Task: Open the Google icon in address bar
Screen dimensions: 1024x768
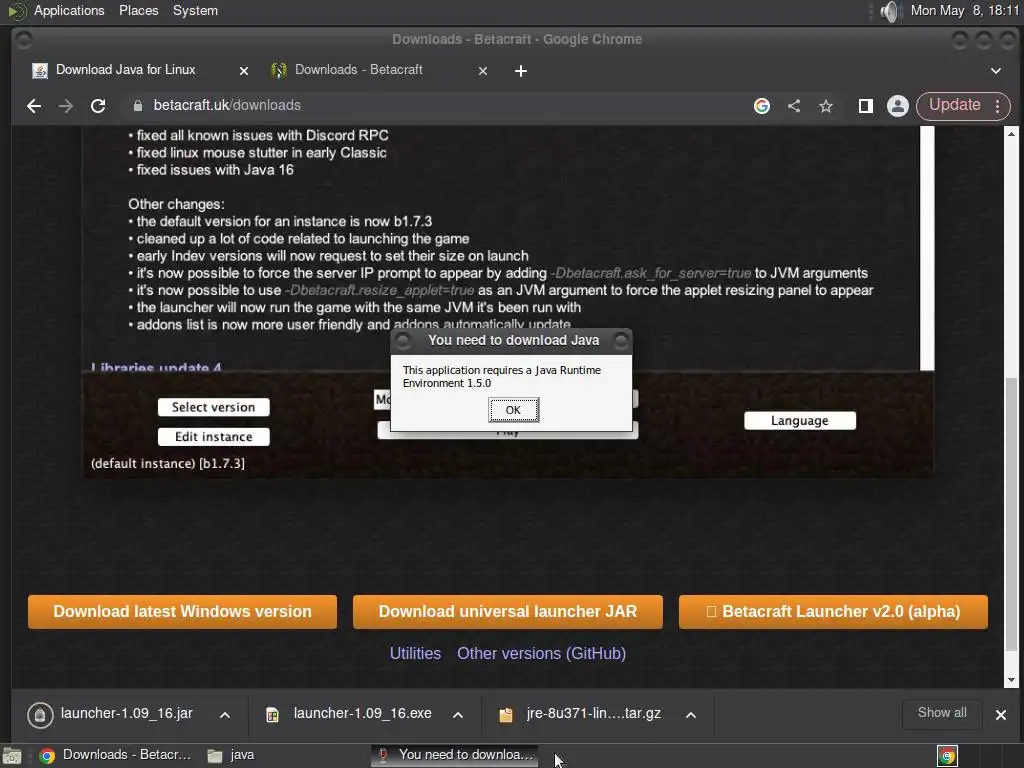Action: pos(761,106)
